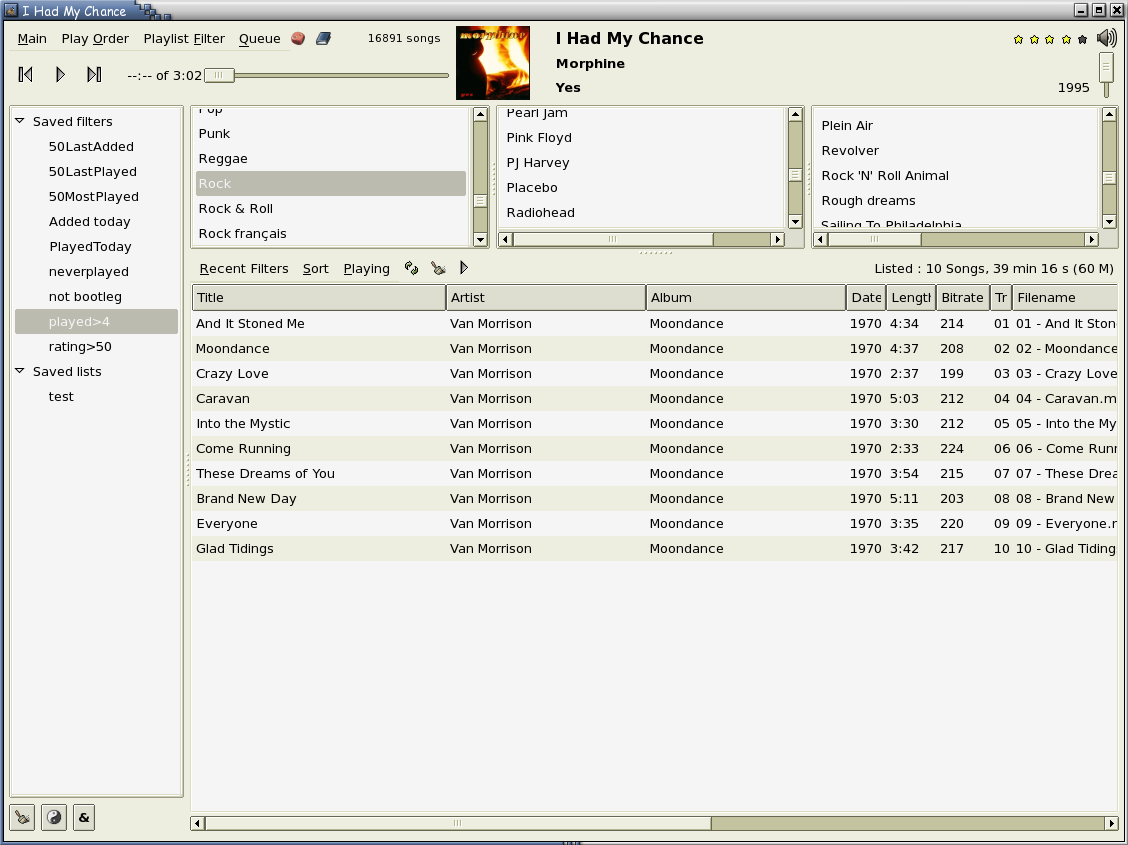The image size is (1128, 845).
Task: Click the artist list scroll-down arrow
Action: click(795, 221)
